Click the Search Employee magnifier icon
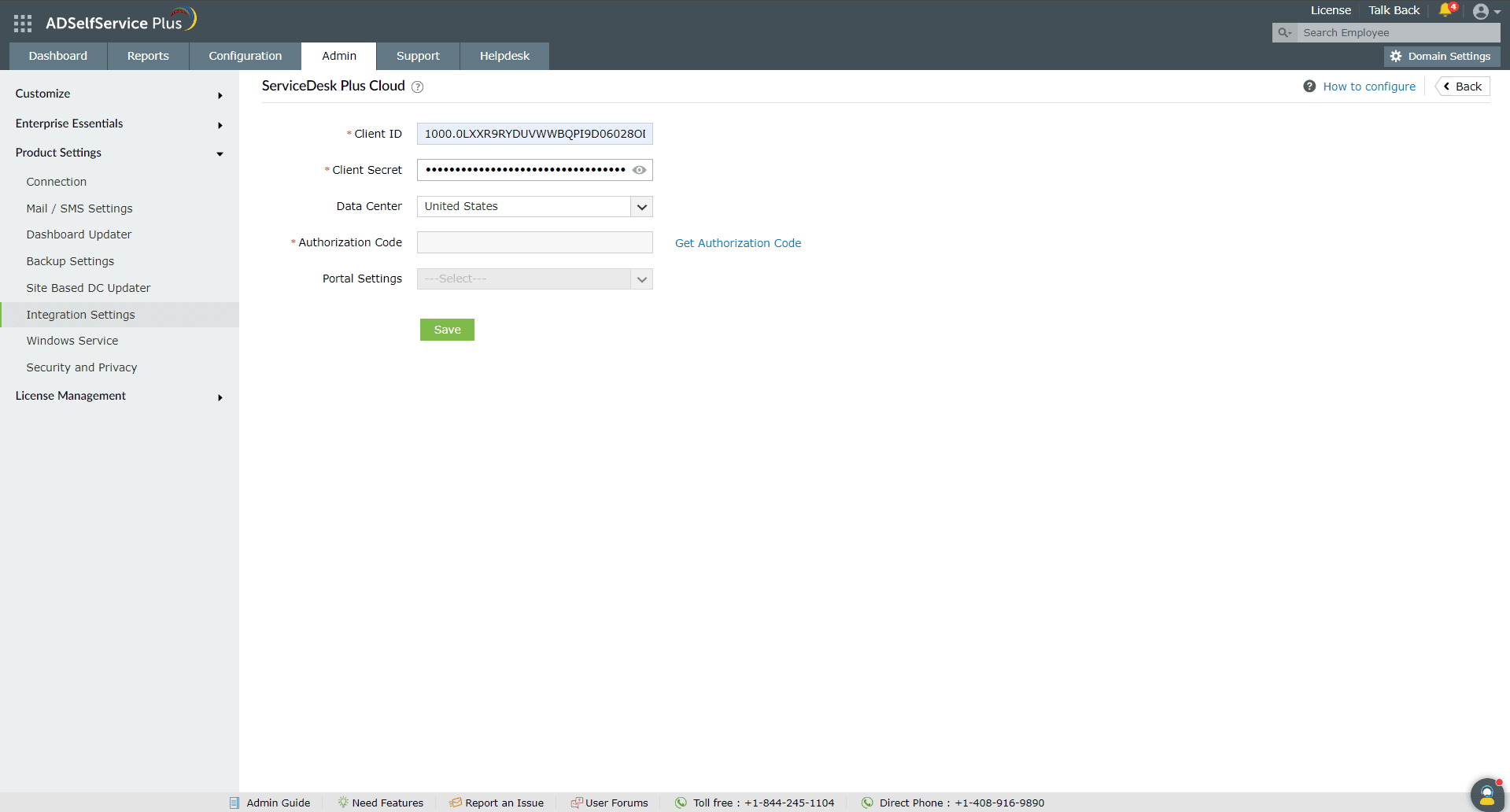 (x=1284, y=33)
